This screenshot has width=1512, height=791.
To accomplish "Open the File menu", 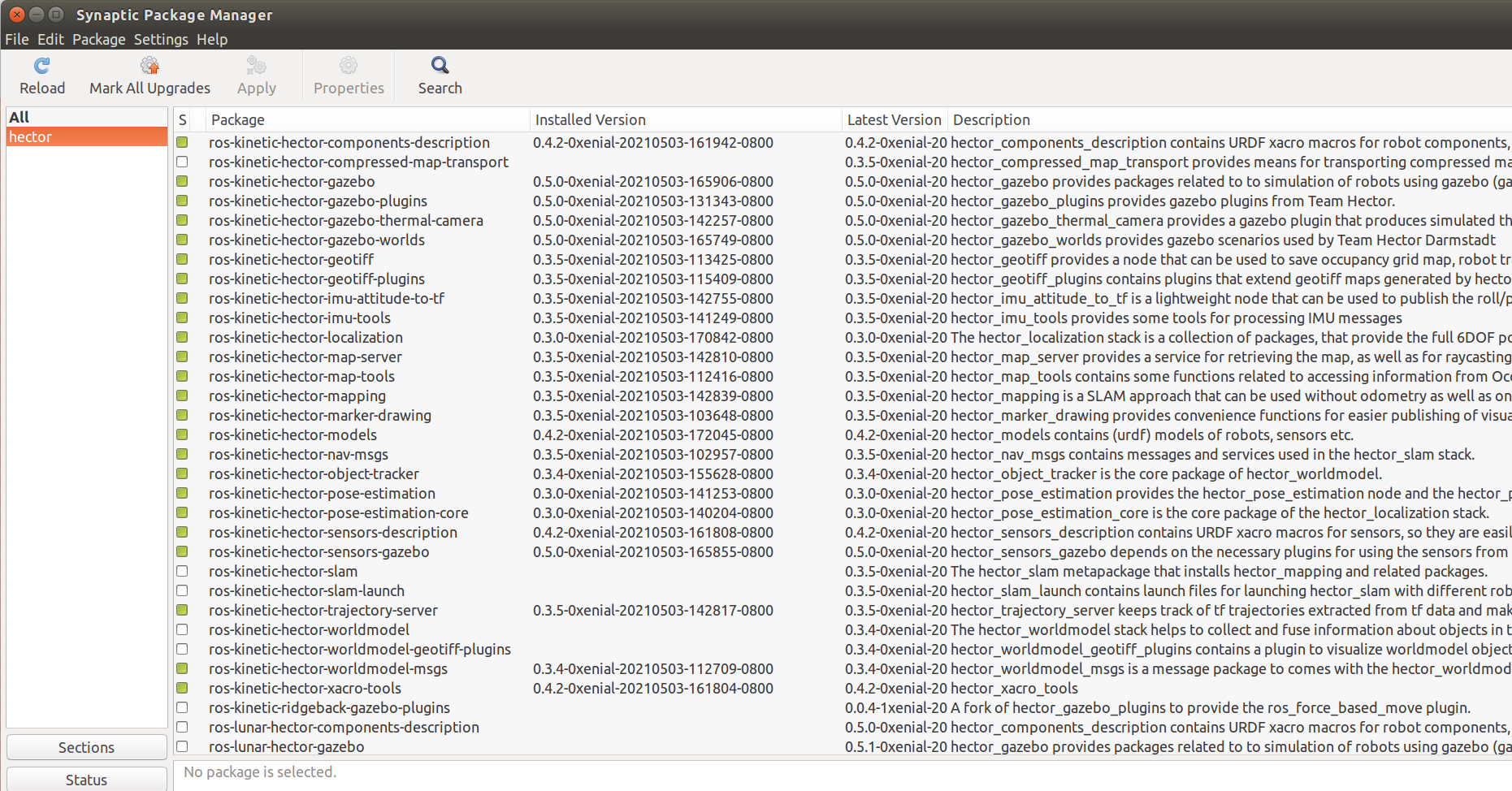I will pyautogui.click(x=17, y=39).
